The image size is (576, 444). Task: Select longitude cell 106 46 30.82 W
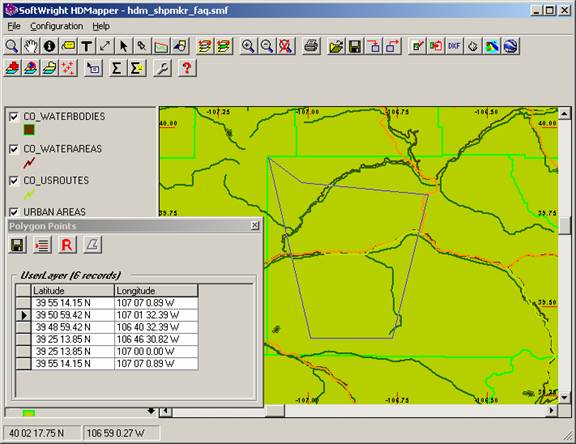coord(156,339)
